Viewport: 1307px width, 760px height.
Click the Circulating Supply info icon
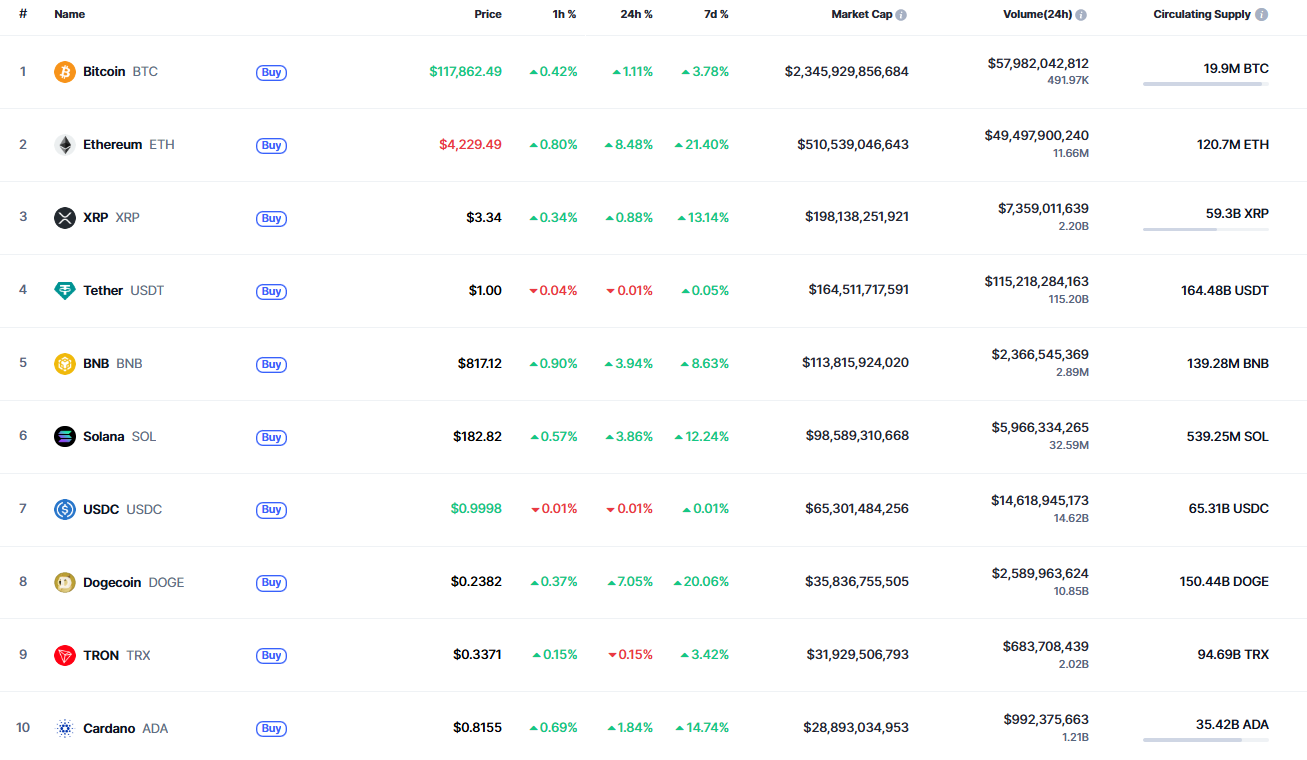(1262, 15)
